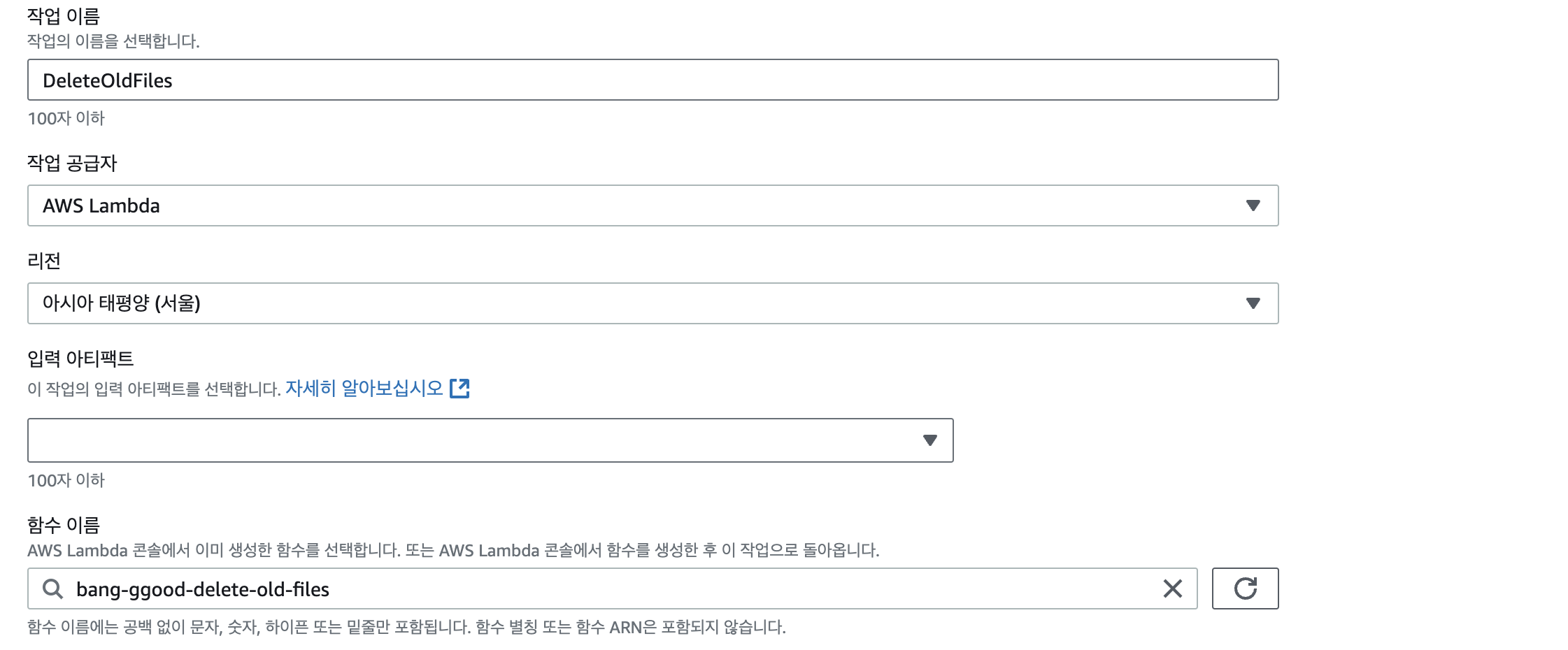
Task: Click the 작업 이름 label
Action: [x=64, y=16]
